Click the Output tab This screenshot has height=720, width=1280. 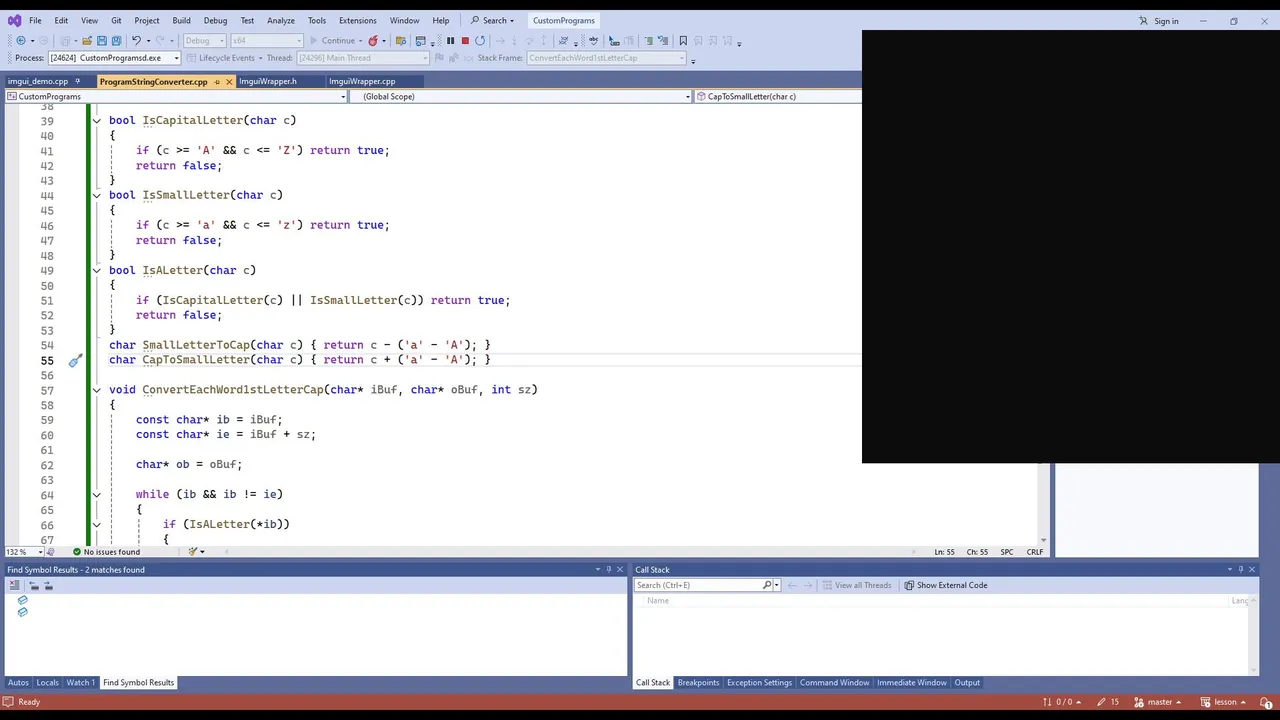pos(967,683)
